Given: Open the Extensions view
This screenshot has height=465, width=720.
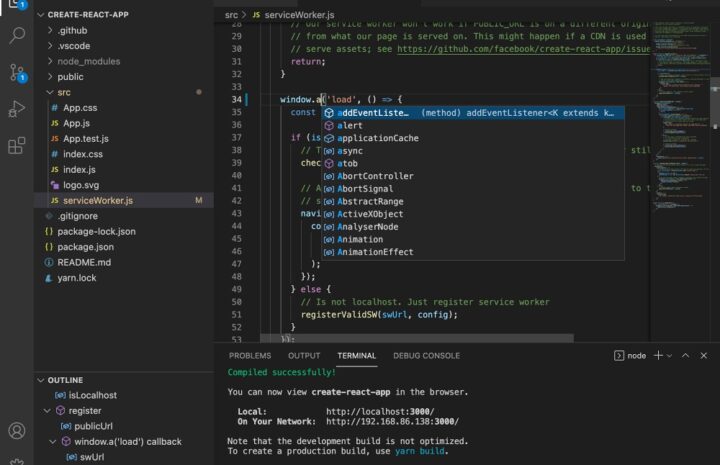Looking at the screenshot, I should coord(17,146).
